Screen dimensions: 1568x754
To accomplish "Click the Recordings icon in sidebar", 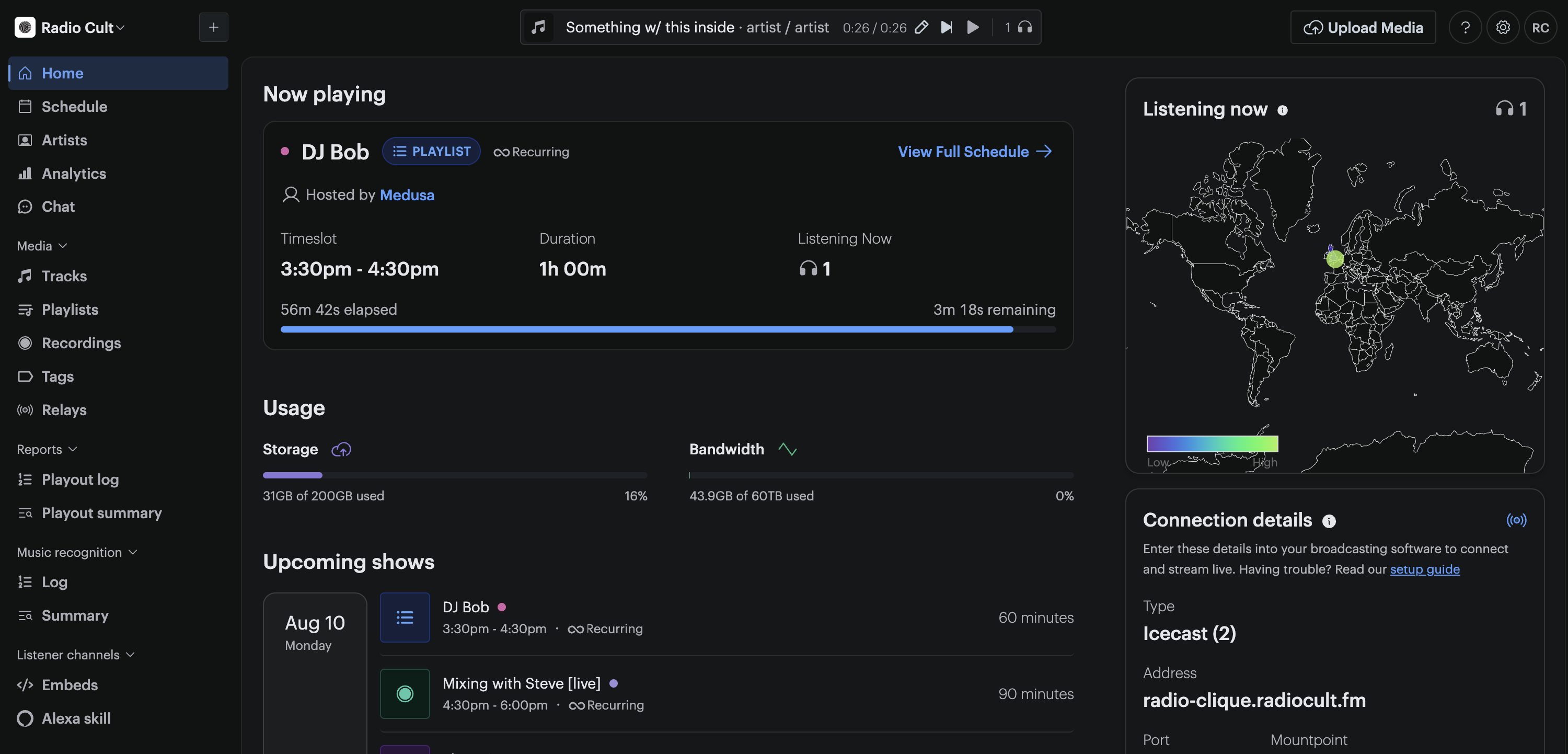I will click(x=25, y=343).
